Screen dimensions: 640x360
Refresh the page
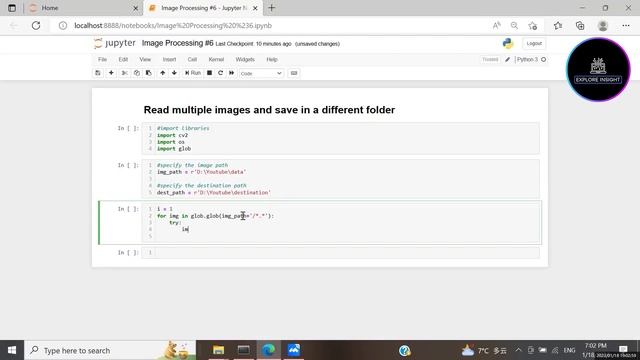pyautogui.click(x=36, y=25)
